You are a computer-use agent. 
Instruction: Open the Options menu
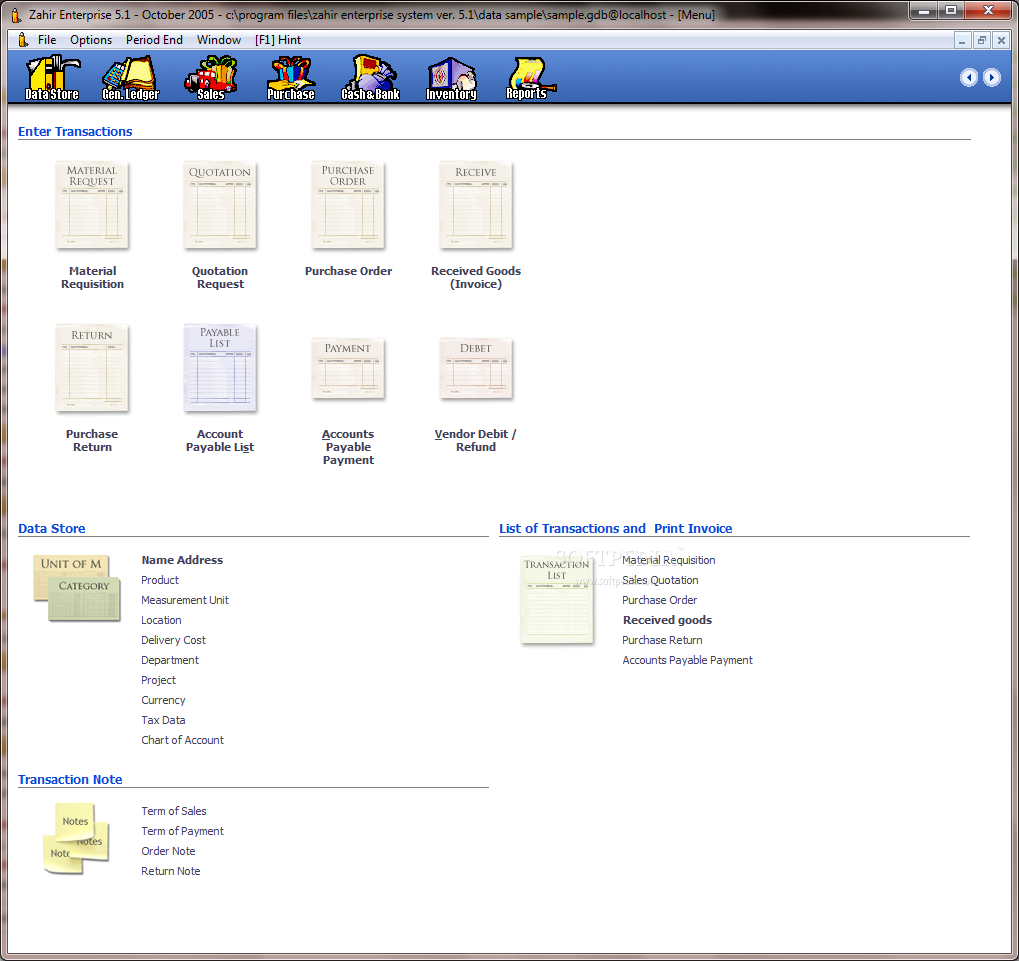[x=91, y=40]
